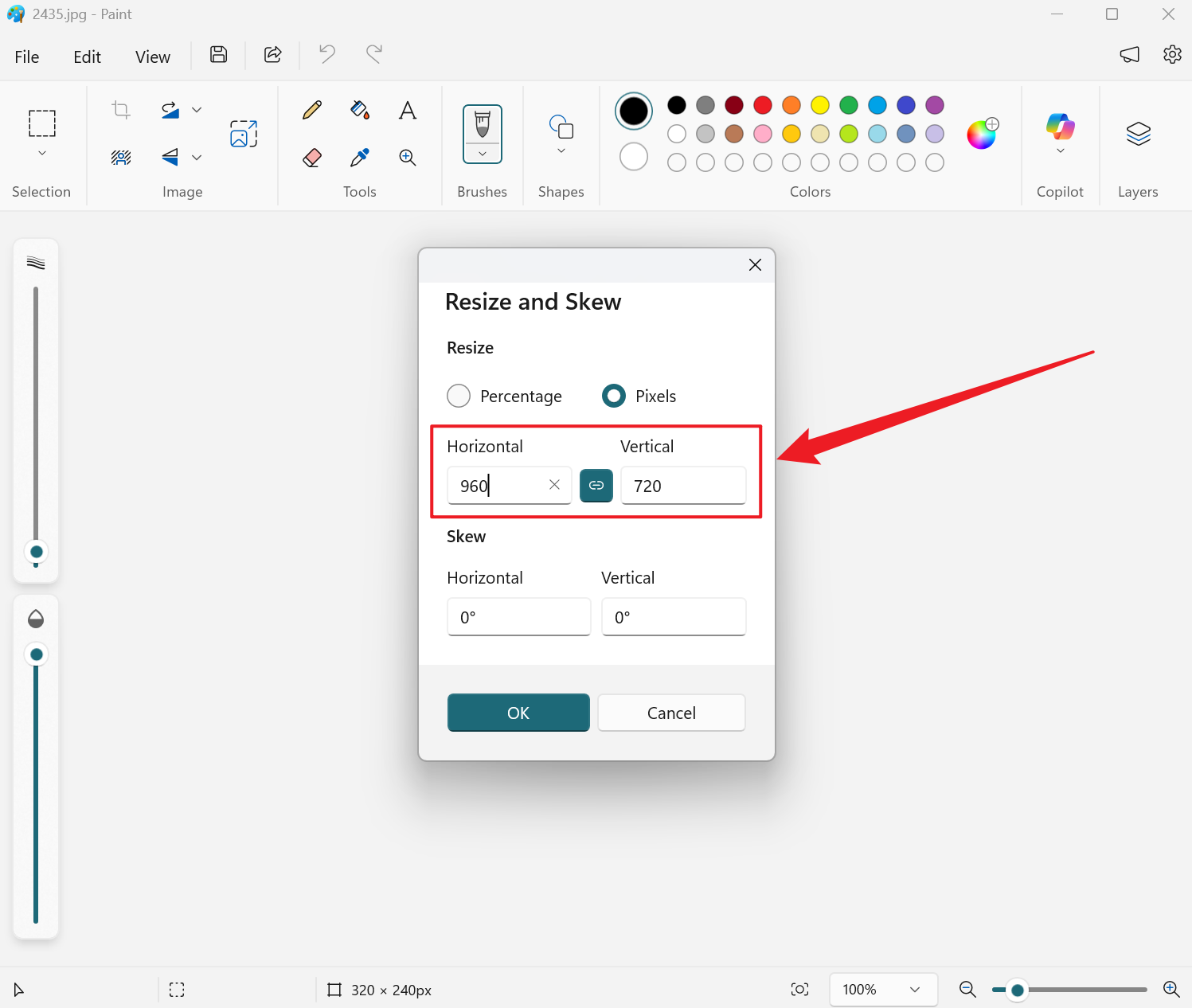Expand the Brushes dropdown
The image size is (1192, 1008).
(x=483, y=154)
